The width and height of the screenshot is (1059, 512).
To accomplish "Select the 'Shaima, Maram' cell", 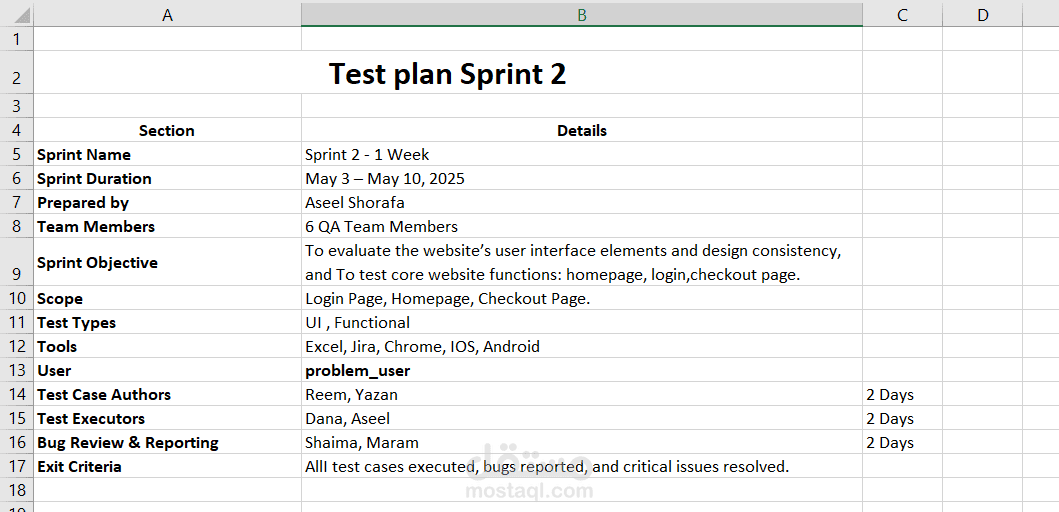I will pyautogui.click(x=582, y=442).
